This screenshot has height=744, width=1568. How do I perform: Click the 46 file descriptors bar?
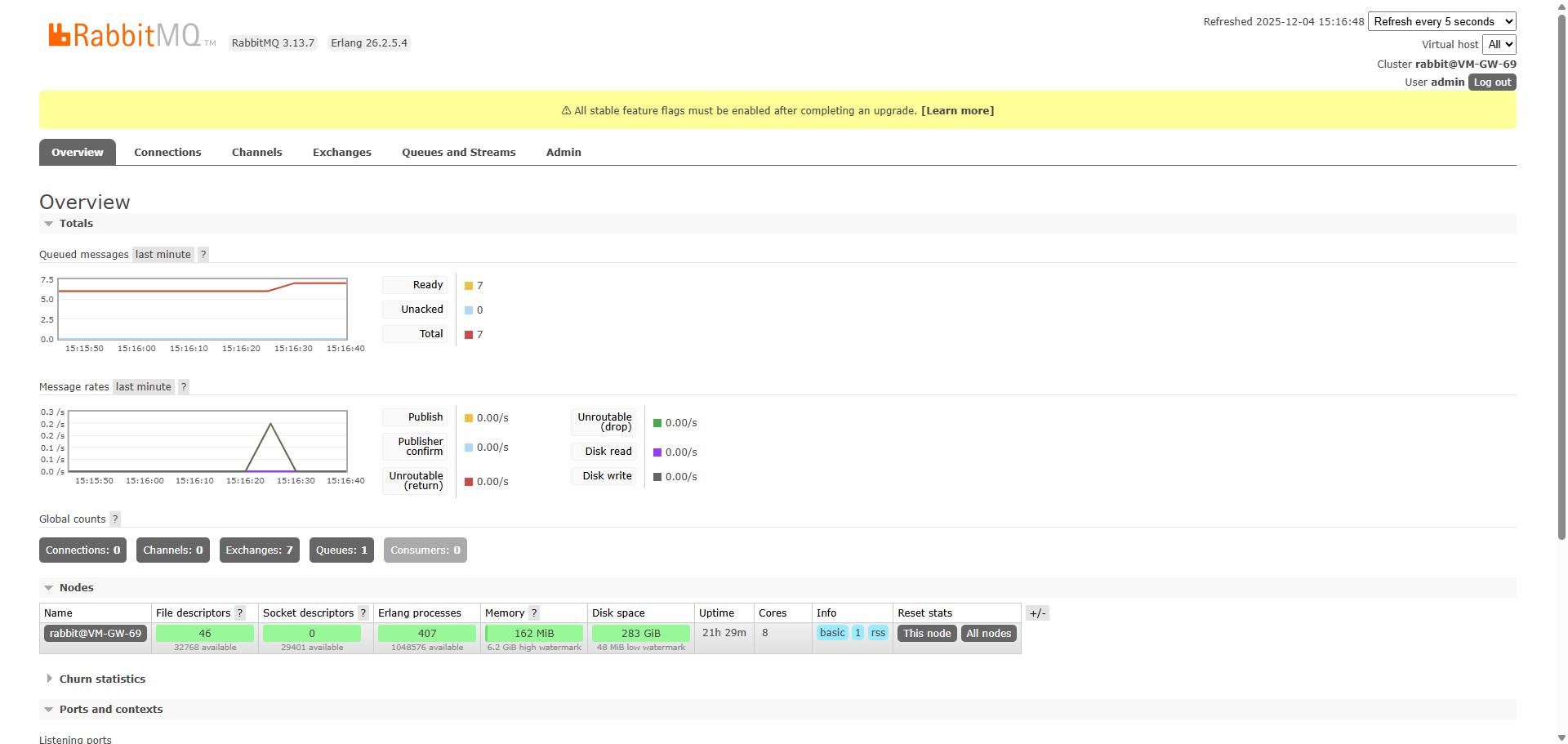point(205,634)
